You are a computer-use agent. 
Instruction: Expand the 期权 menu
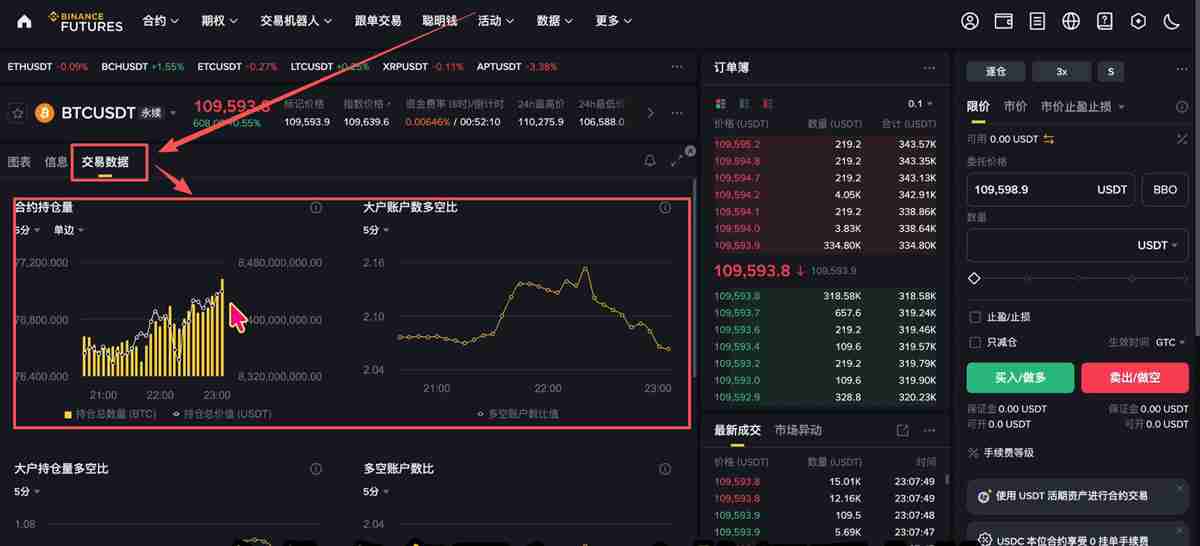(219, 21)
